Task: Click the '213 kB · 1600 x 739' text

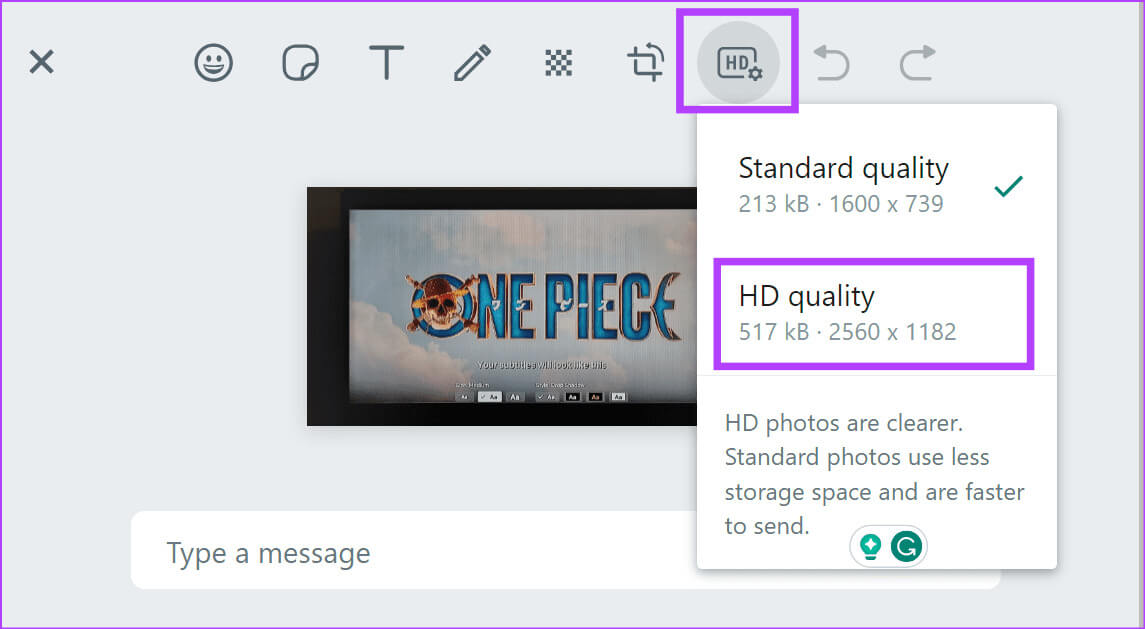Action: (x=840, y=204)
